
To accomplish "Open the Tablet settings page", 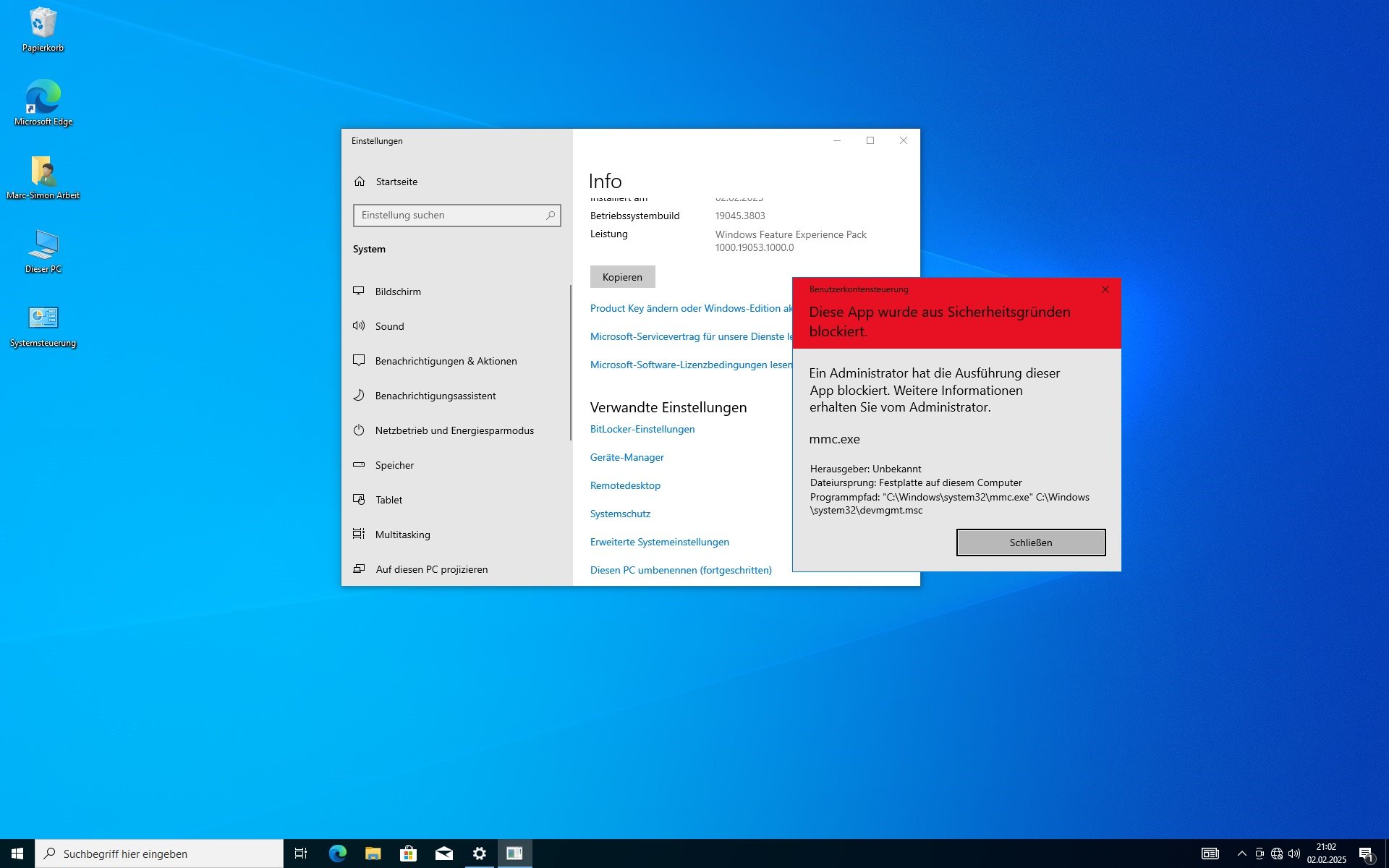I will 388,500.
